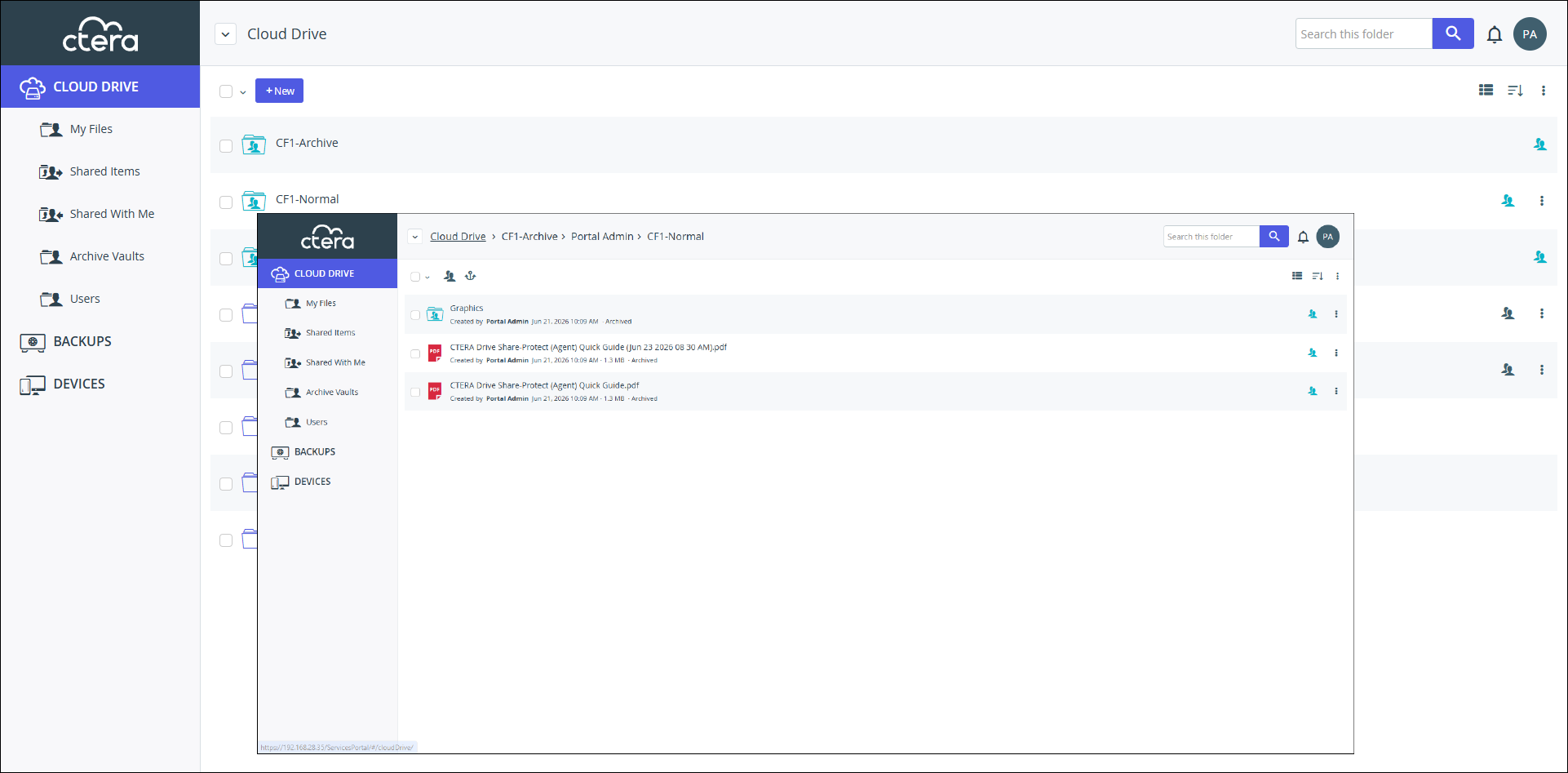
Task: Open notifications bell in main header
Action: point(1494,34)
